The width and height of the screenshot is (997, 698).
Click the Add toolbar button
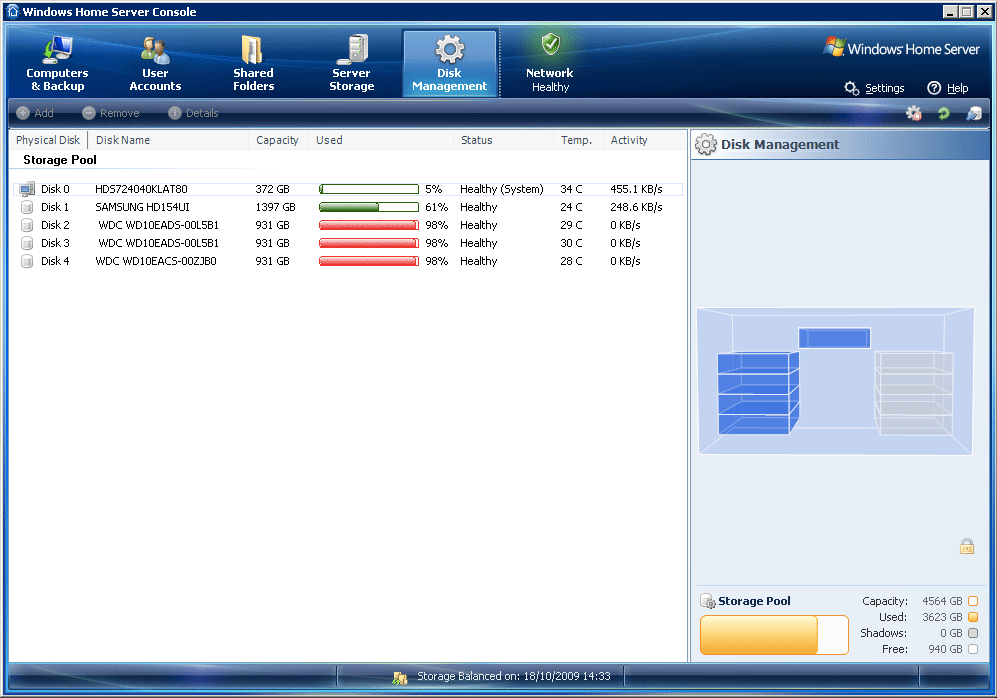(x=35, y=113)
